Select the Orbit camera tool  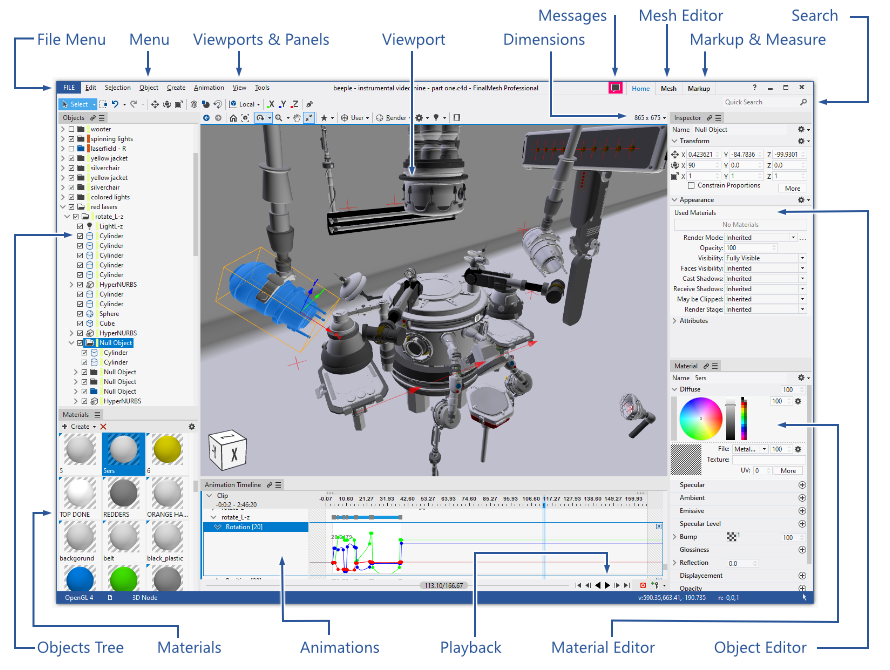260,118
